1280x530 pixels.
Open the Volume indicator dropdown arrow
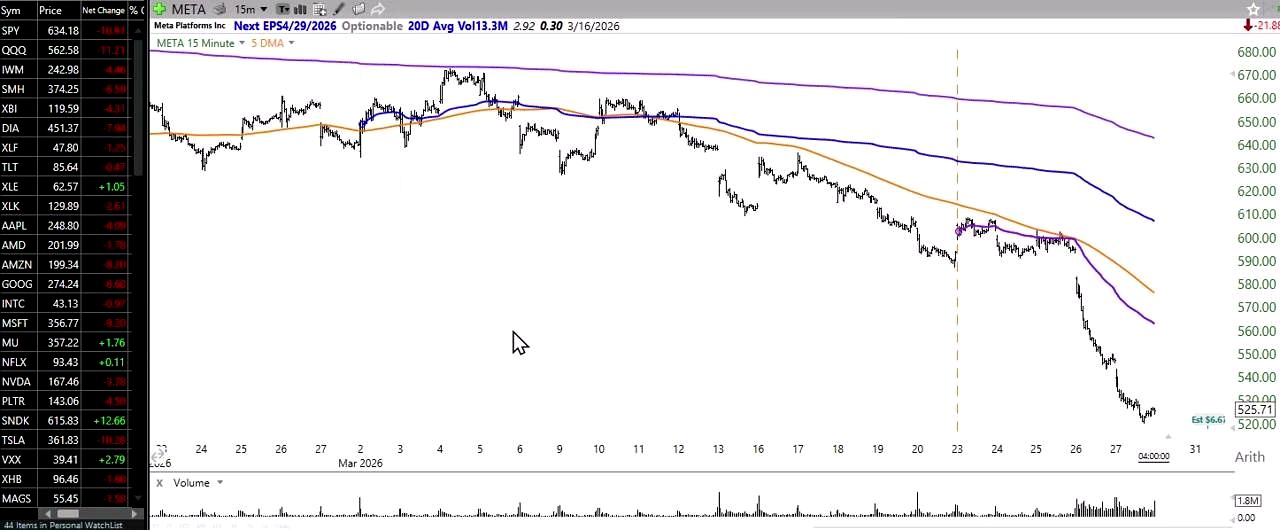click(219, 483)
